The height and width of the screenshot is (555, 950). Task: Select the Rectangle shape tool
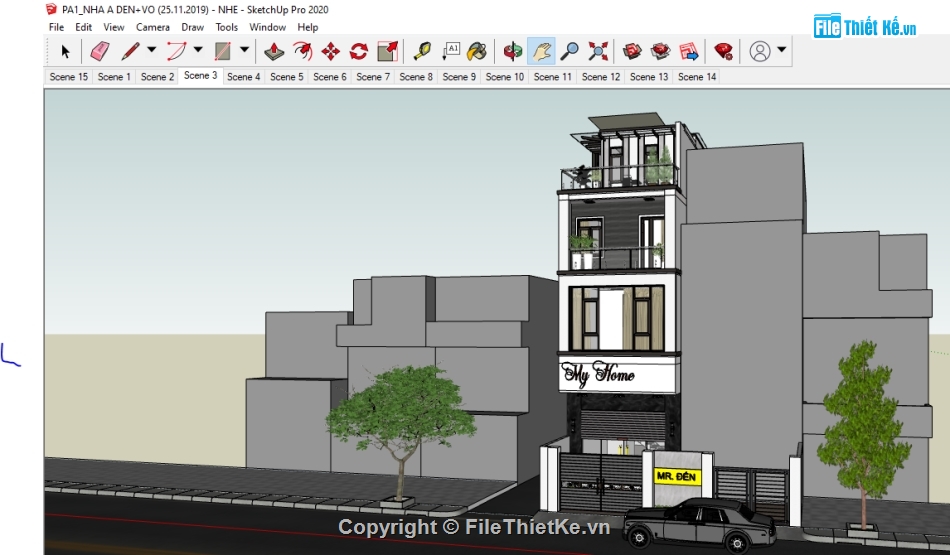tap(222, 52)
